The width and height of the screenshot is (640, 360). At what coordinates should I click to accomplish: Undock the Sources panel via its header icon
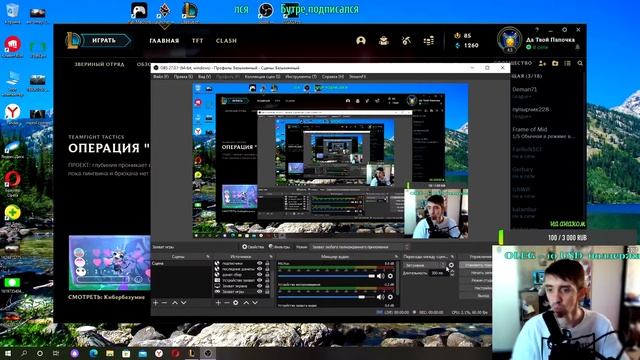[x=271, y=257]
